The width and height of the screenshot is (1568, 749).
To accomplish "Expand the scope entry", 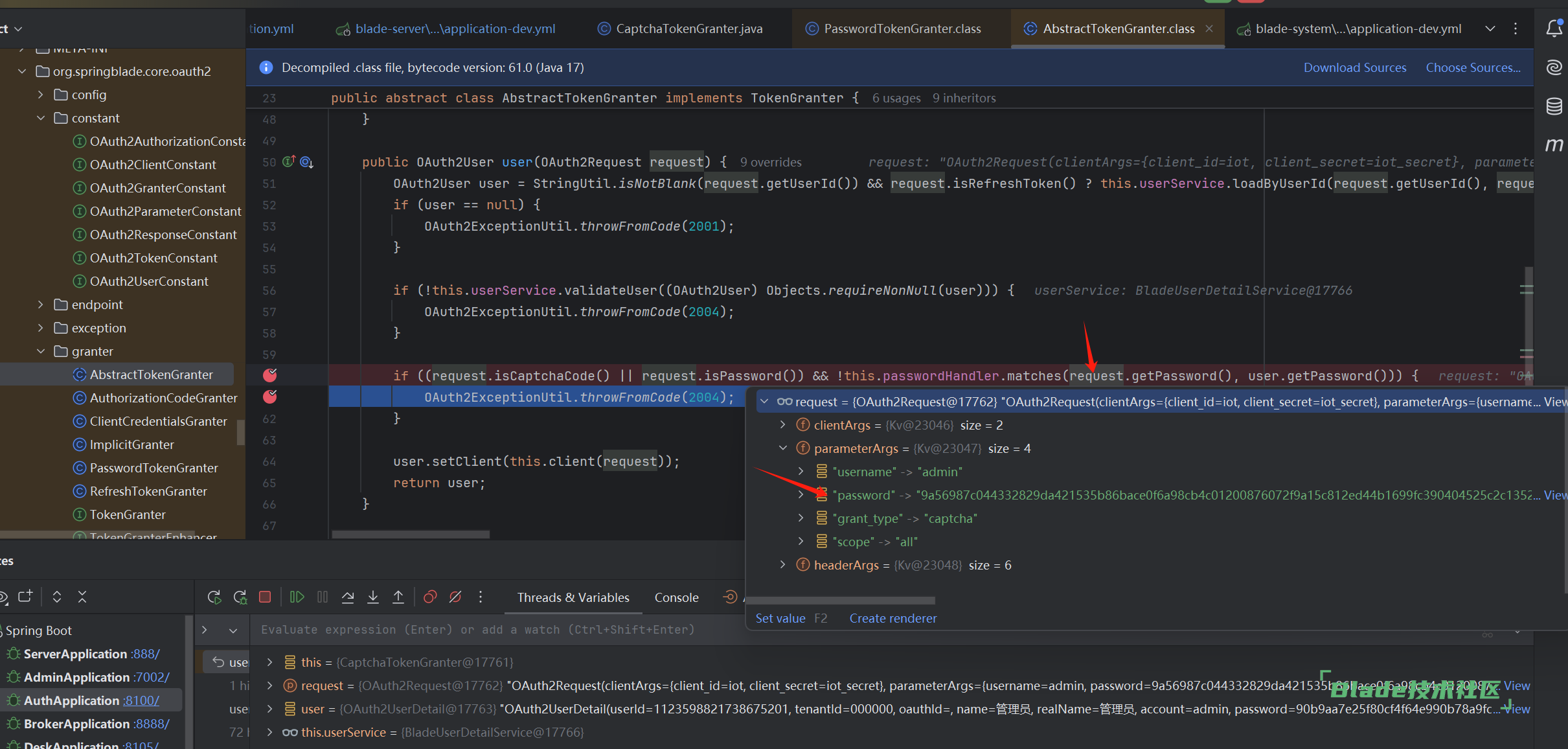I will coord(801,542).
